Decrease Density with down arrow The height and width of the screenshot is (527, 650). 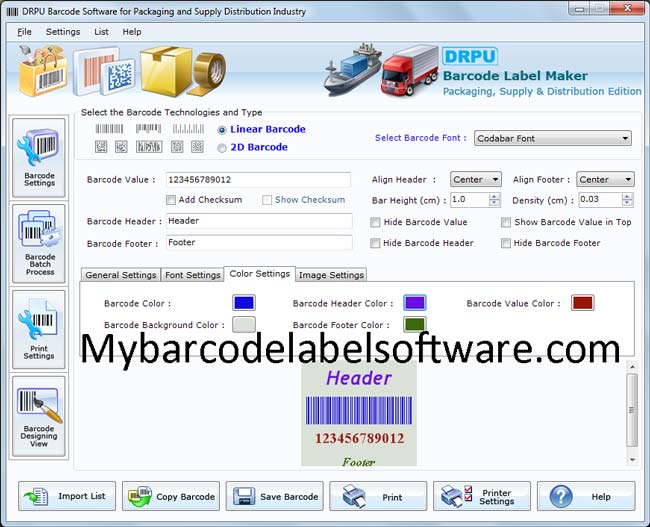628,203
